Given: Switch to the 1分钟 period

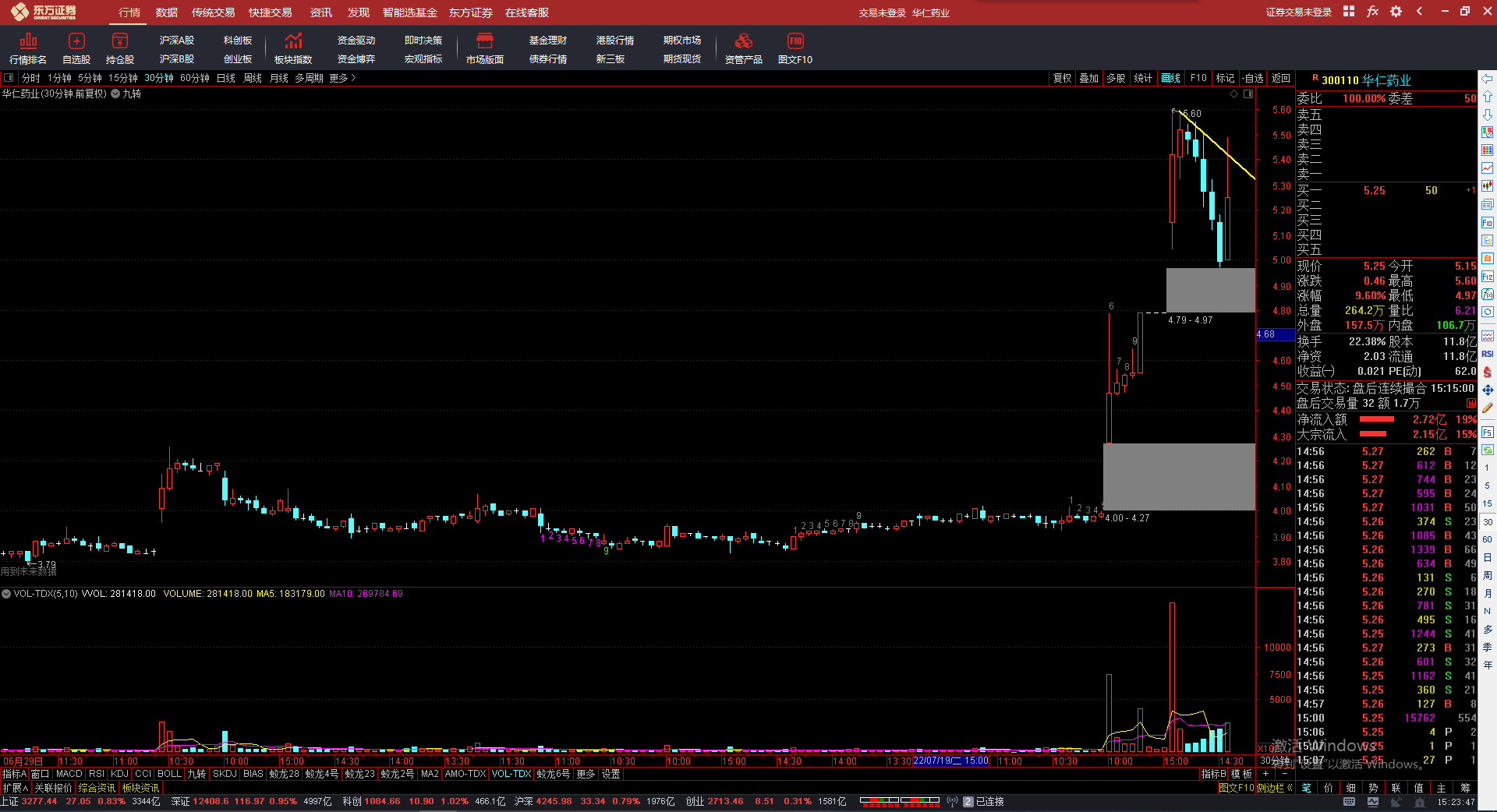Looking at the screenshot, I should (x=59, y=78).
